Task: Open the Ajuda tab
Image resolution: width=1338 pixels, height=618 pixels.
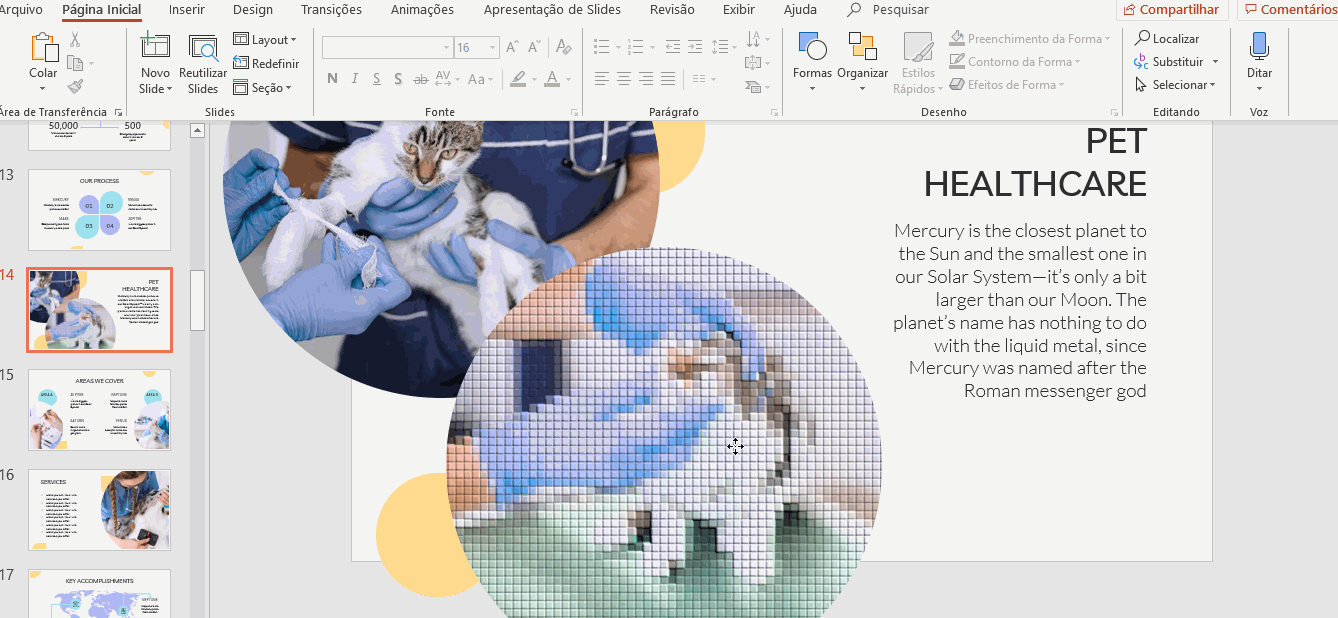Action: [800, 10]
